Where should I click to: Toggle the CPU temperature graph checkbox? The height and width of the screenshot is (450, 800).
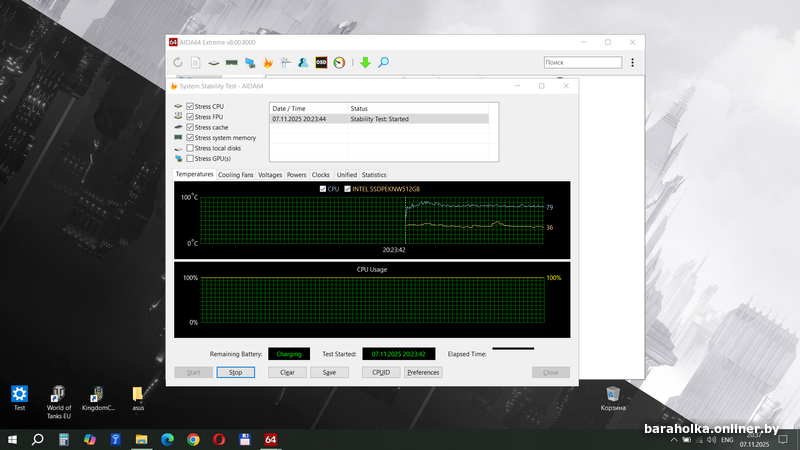click(322, 188)
